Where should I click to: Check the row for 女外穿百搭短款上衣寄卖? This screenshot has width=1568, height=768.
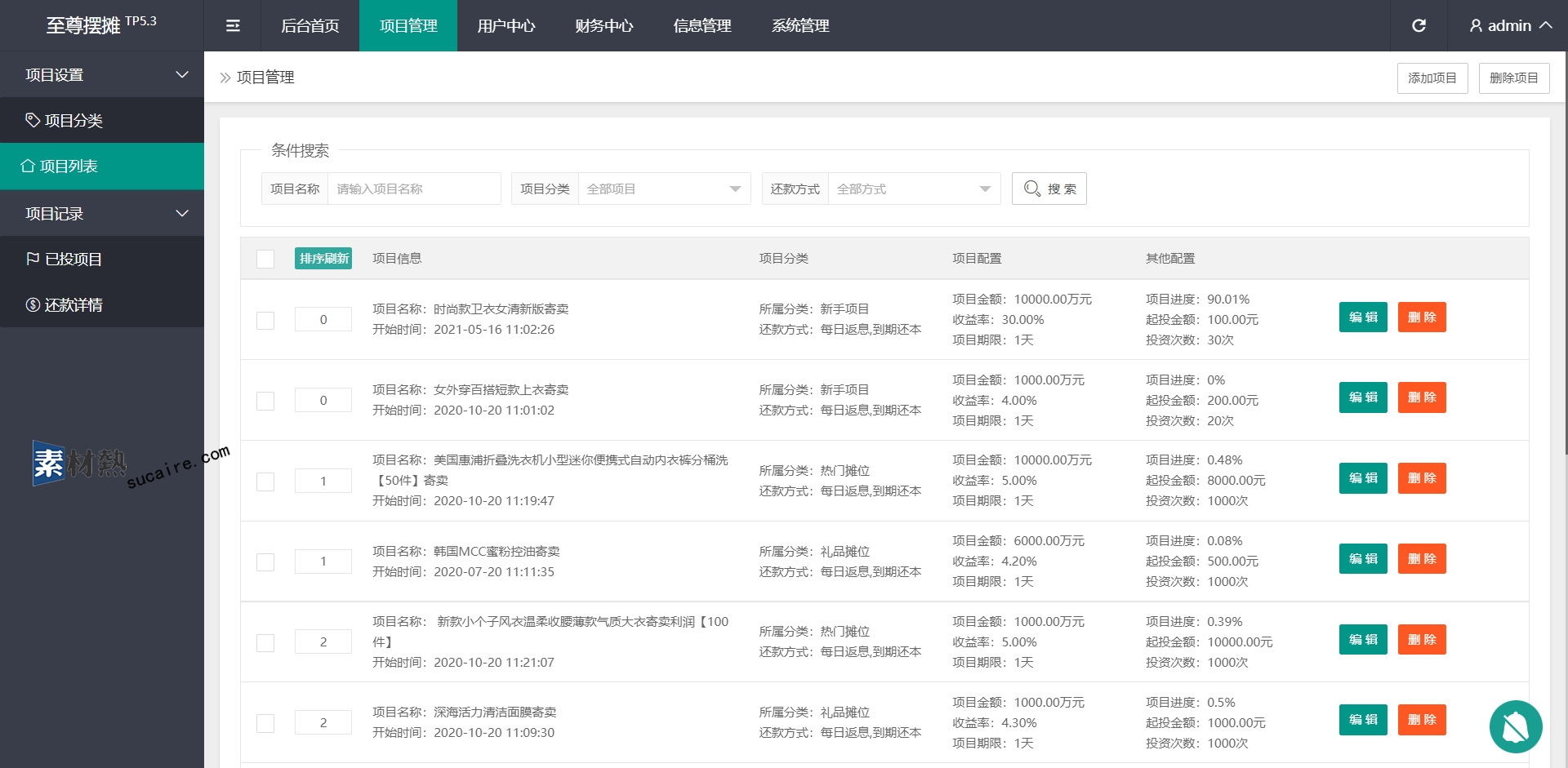pos(265,401)
